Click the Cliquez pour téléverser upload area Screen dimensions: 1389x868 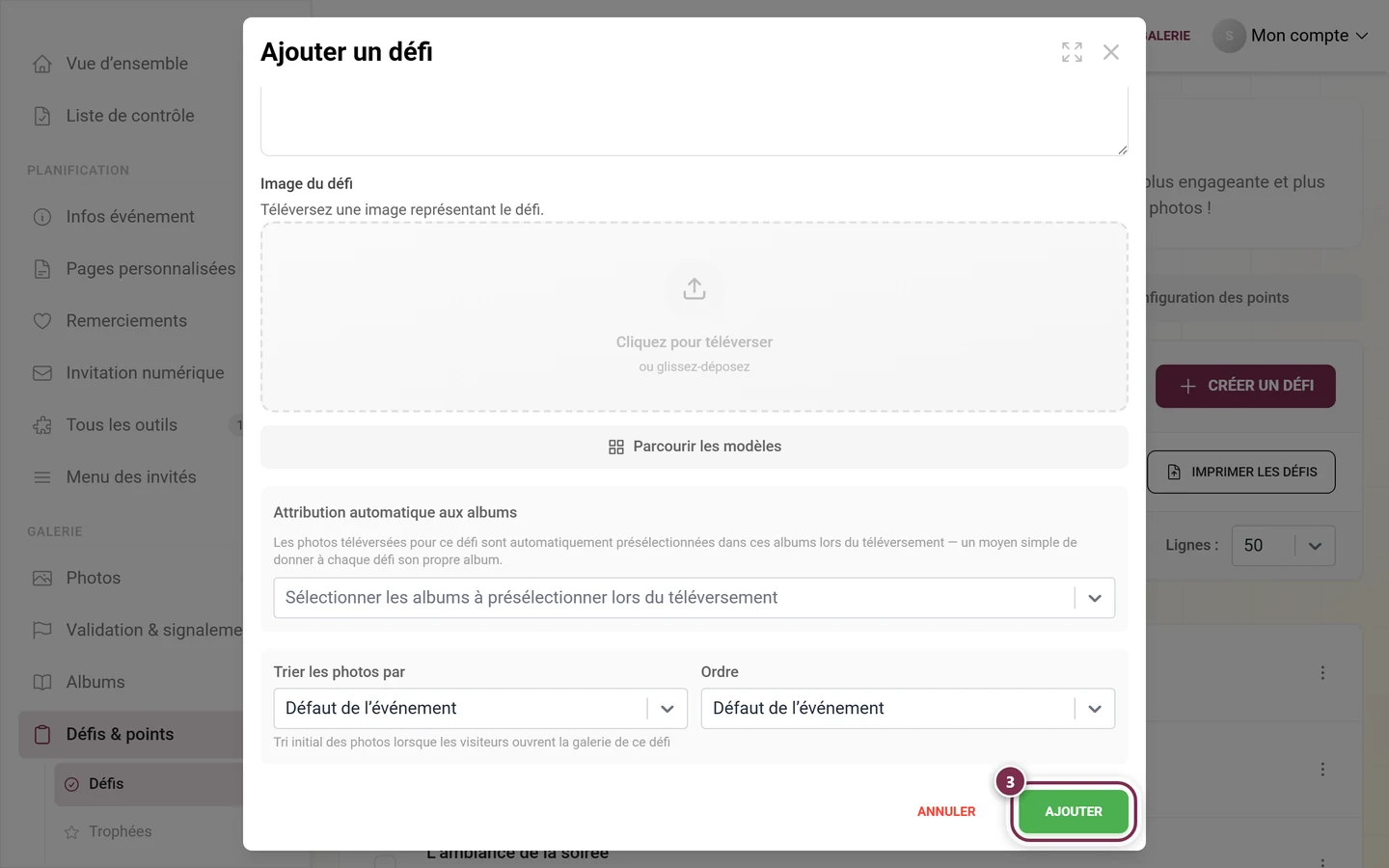694,317
